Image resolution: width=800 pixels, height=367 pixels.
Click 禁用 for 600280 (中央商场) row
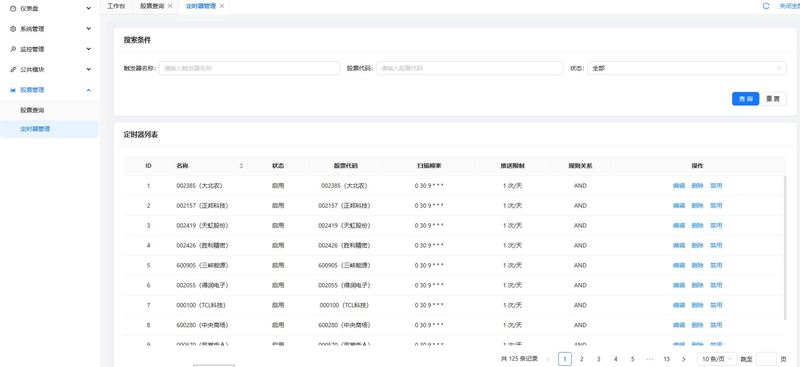pos(716,325)
